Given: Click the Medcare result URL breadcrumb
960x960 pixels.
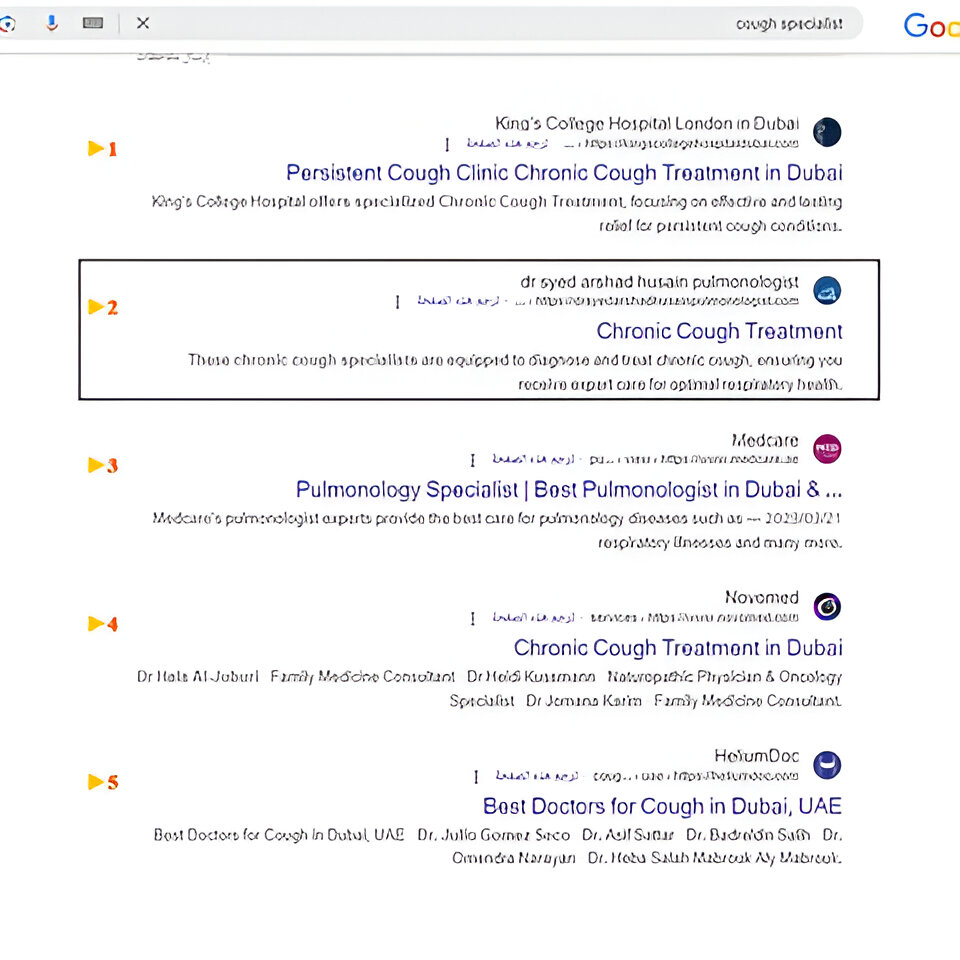Looking at the screenshot, I should pyautogui.click(x=694, y=459).
